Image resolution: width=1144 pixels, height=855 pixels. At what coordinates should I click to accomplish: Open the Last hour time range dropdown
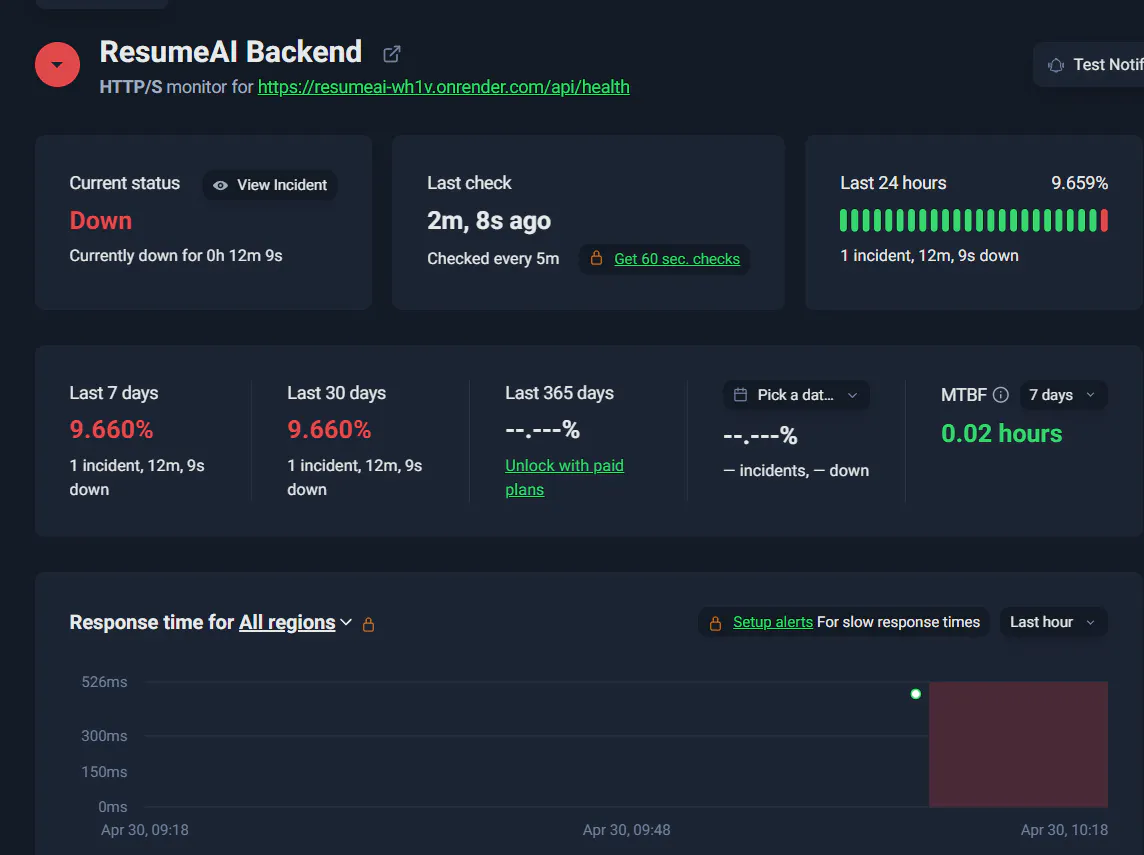pyautogui.click(x=1053, y=622)
